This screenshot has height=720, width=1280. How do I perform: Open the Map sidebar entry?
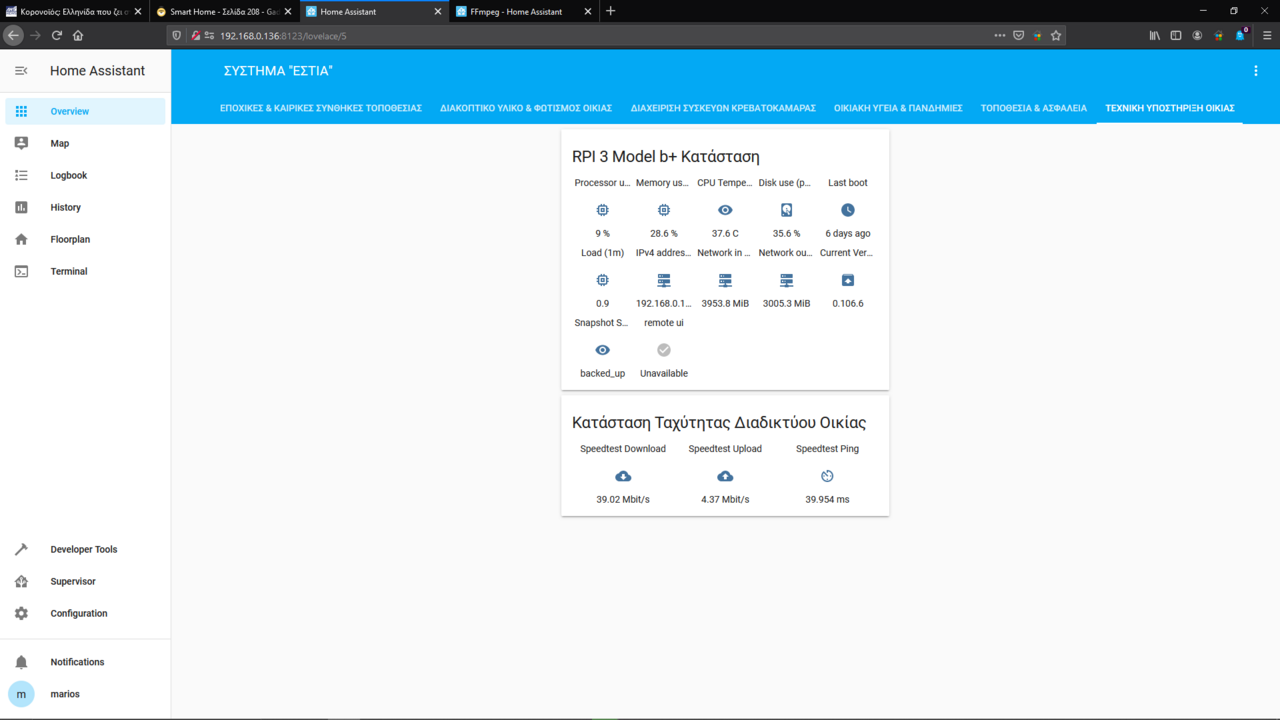pyautogui.click(x=85, y=143)
